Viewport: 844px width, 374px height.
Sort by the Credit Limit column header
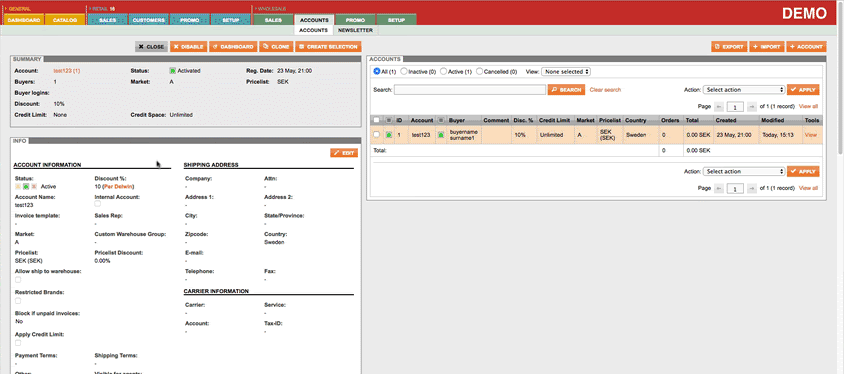[555, 120]
